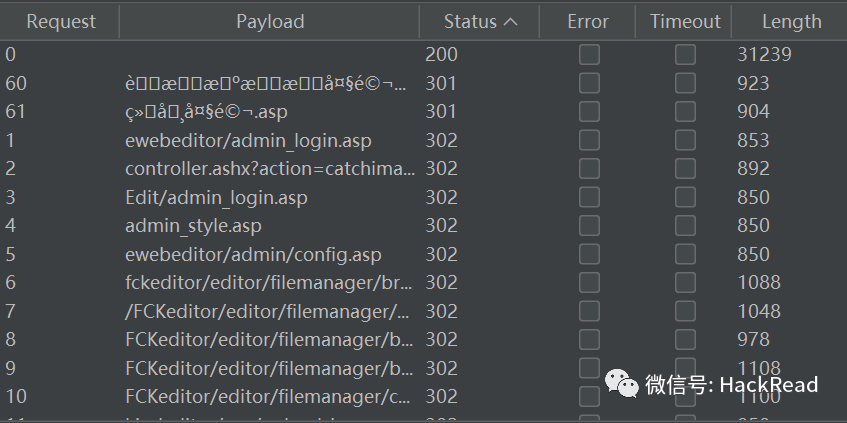
Task: Toggle Error checkbox for ewebeditor/admin_login.asp row
Action: pos(589,140)
